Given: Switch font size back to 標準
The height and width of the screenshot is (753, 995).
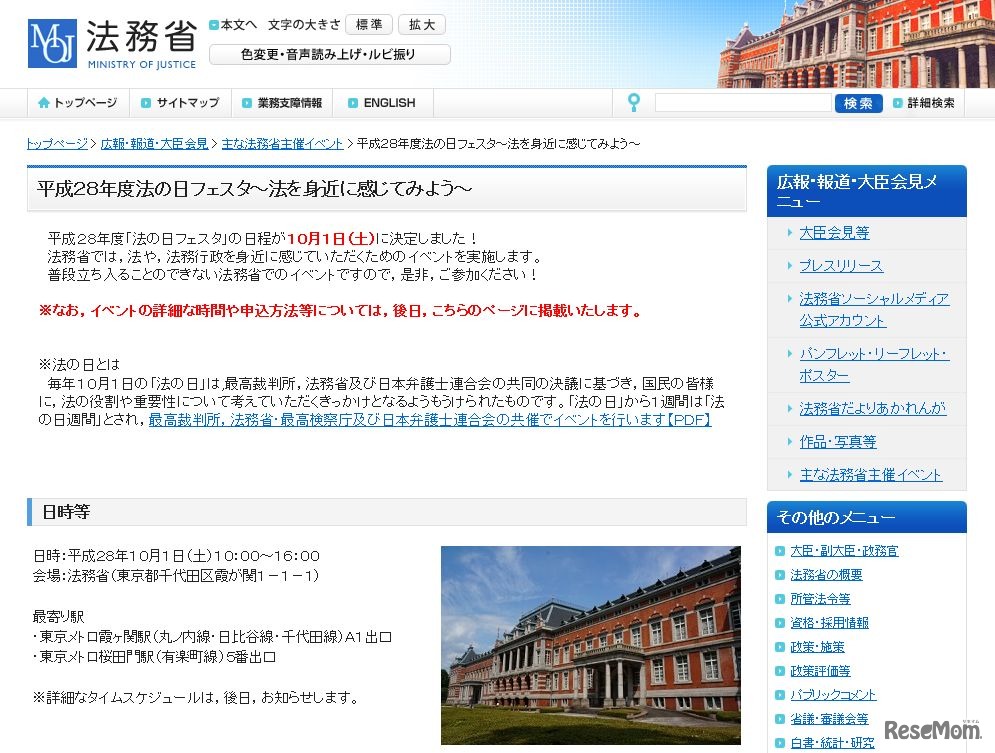Looking at the screenshot, I should (x=368, y=24).
